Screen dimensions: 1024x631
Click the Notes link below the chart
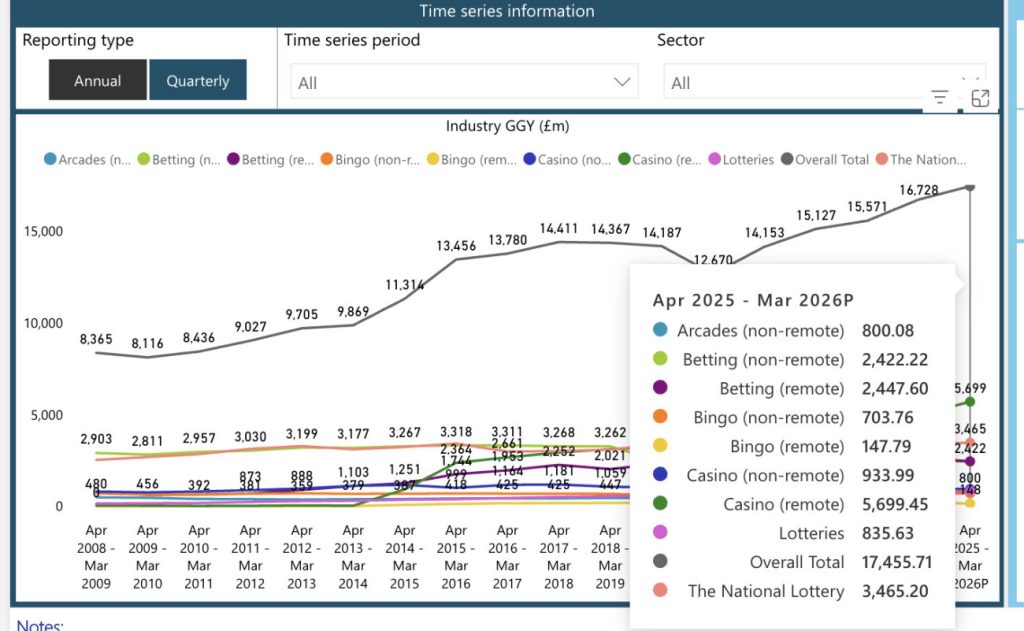[40, 624]
